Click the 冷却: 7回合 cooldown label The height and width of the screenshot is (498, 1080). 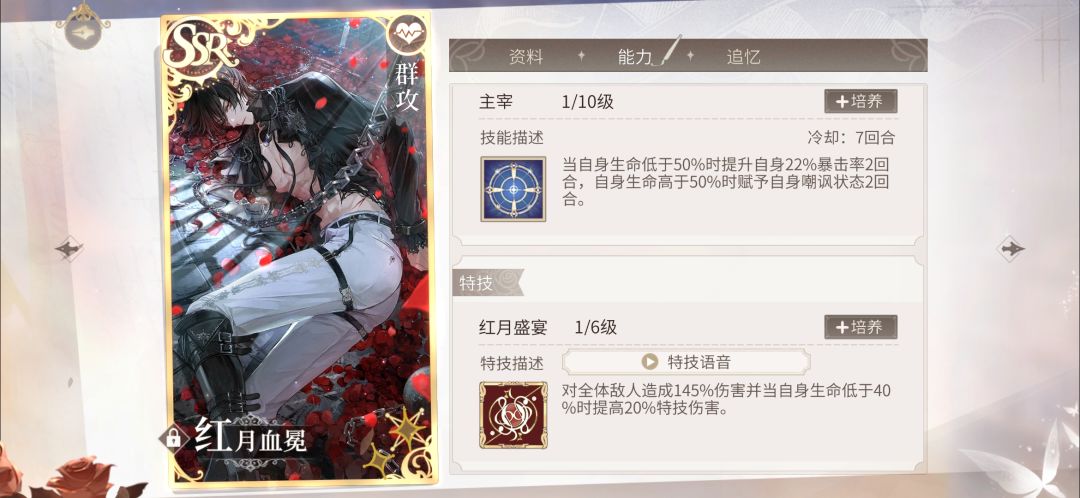pos(851,137)
